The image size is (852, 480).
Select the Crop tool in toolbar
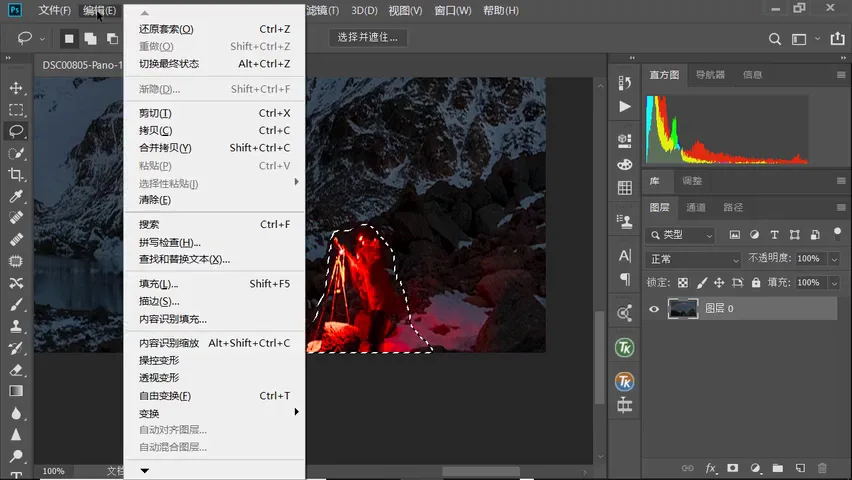pyautogui.click(x=16, y=174)
